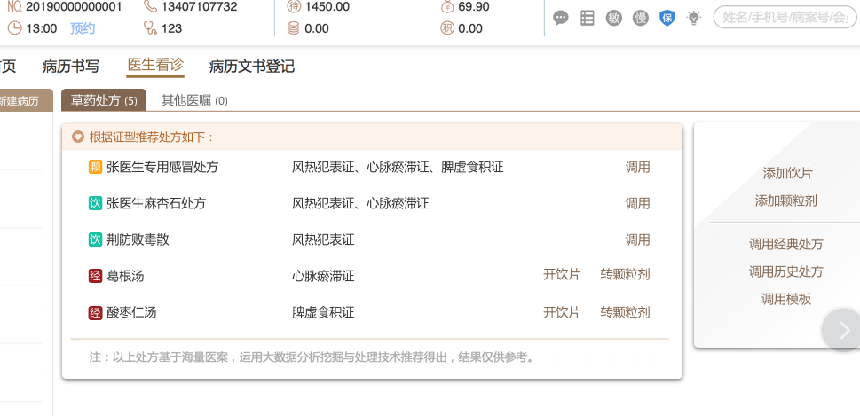The image size is (860, 417).
Task: Collapse the recommended prescriptions panel header arrow
Action: 78,137
